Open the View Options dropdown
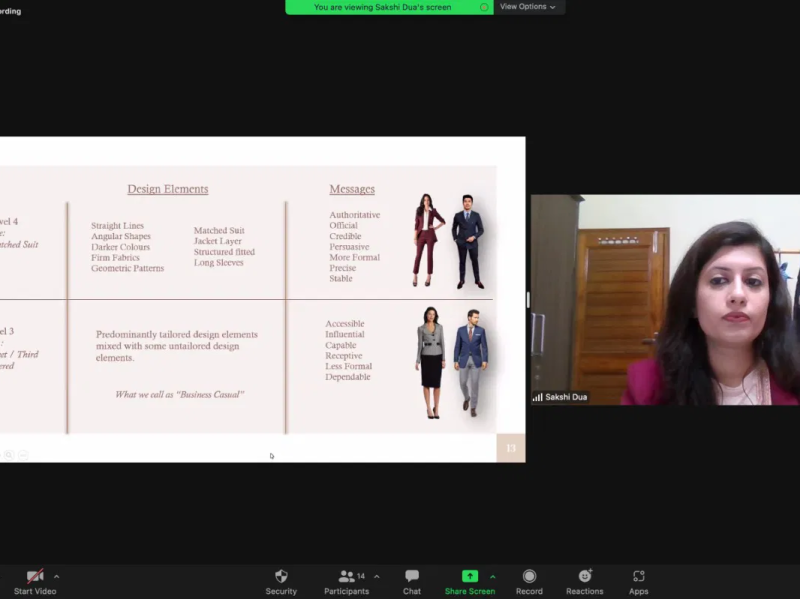Viewport: 800px width, 599px height. (528, 7)
